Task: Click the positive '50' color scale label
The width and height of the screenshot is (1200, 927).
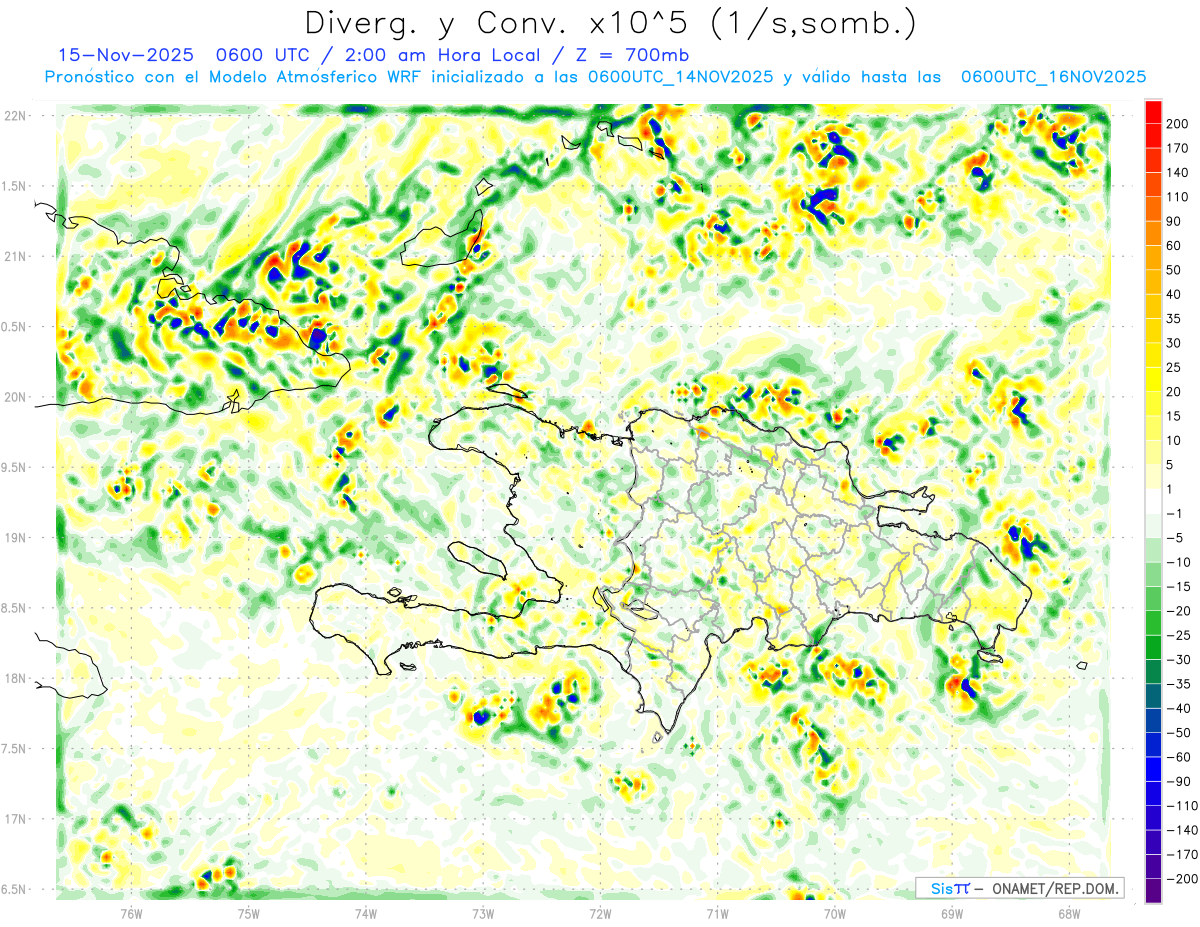Action: pyautogui.click(x=1175, y=270)
